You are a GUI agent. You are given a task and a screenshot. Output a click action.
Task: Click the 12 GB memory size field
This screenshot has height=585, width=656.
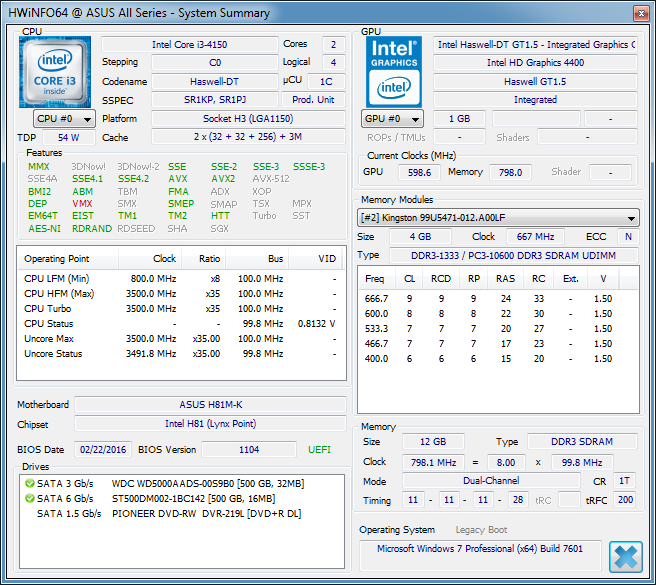(433, 442)
